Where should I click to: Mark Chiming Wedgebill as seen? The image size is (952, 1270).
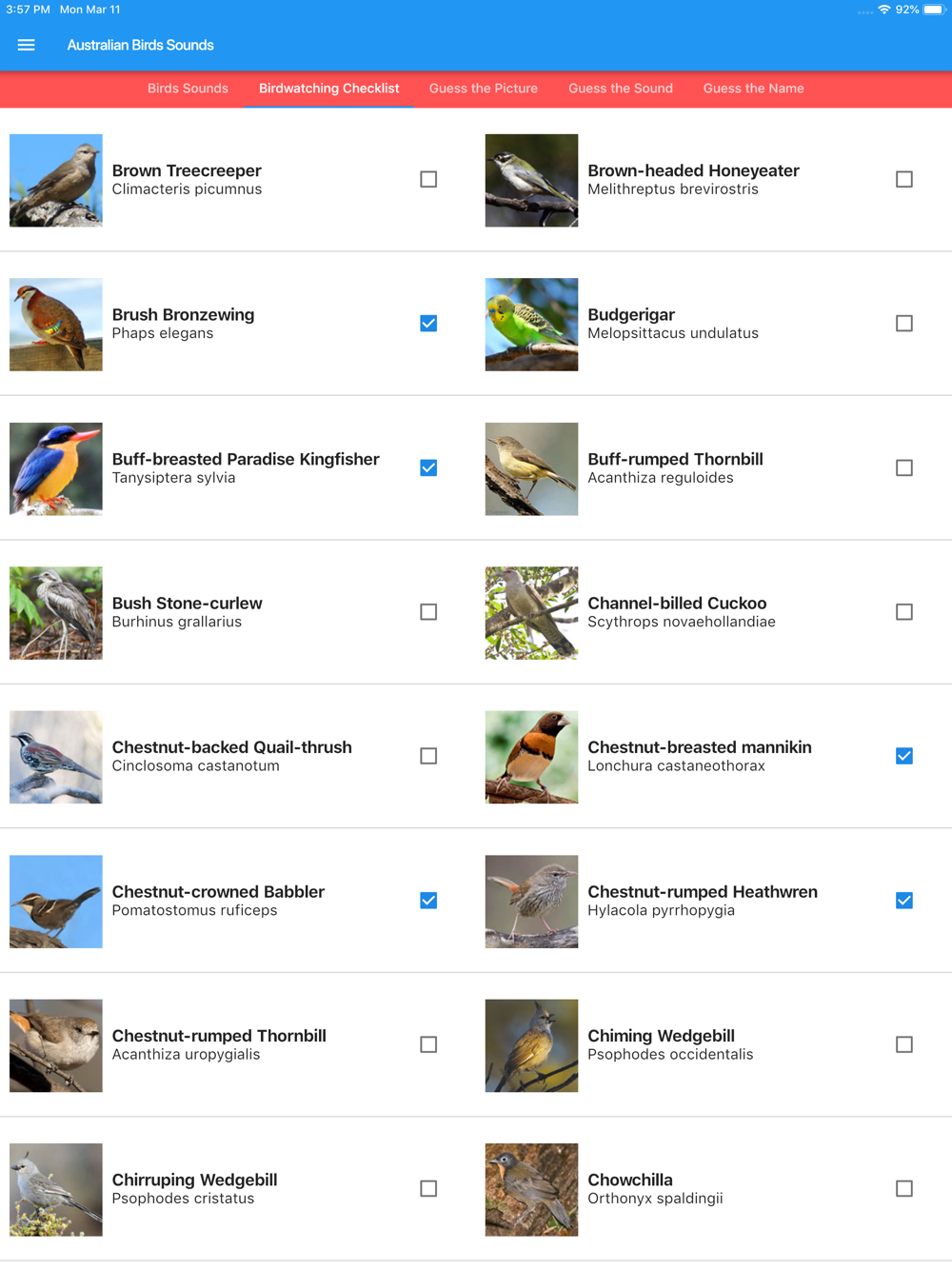(x=904, y=1044)
